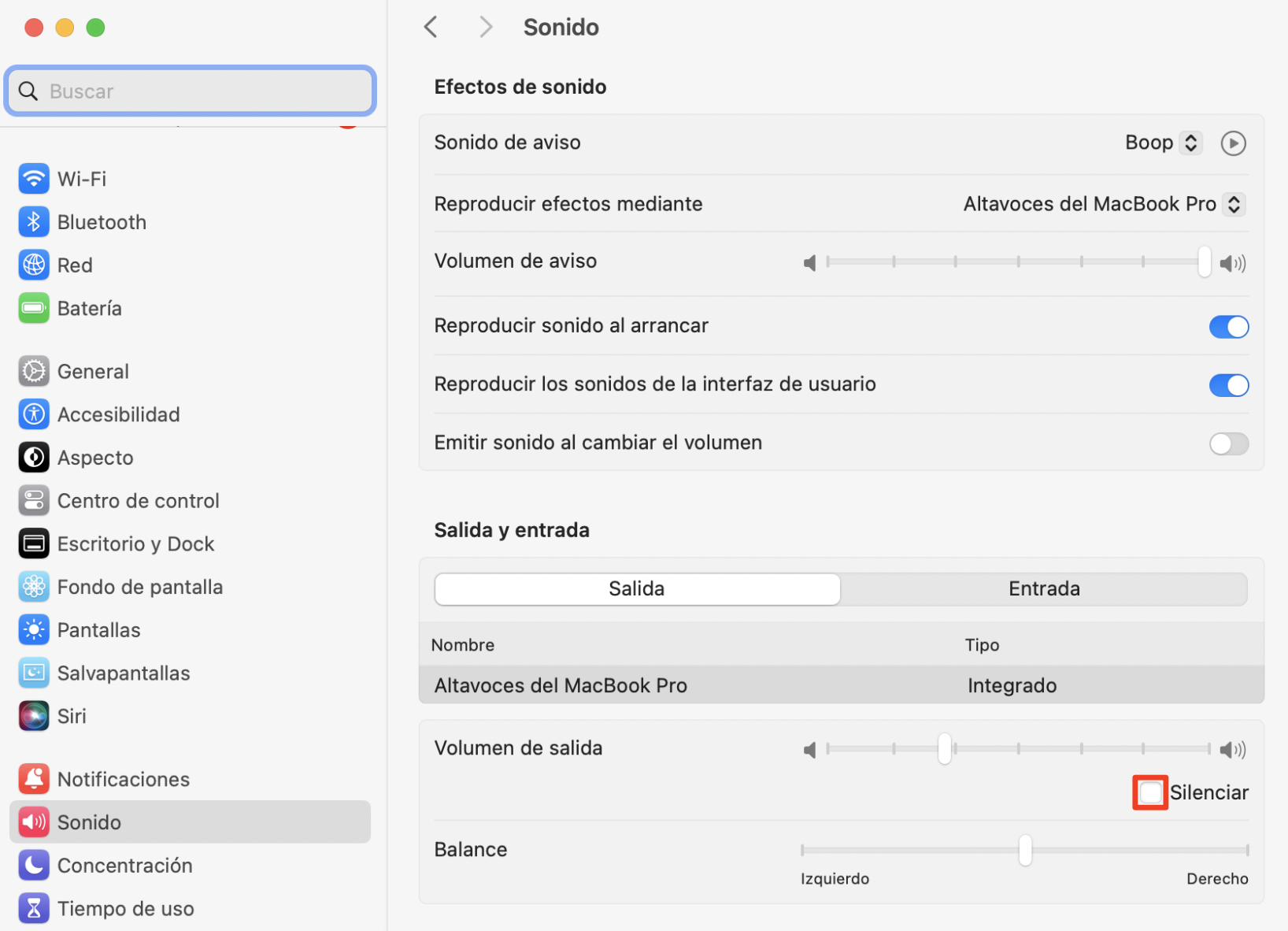Click the Aspecto icon
1288x931 pixels.
34,458
